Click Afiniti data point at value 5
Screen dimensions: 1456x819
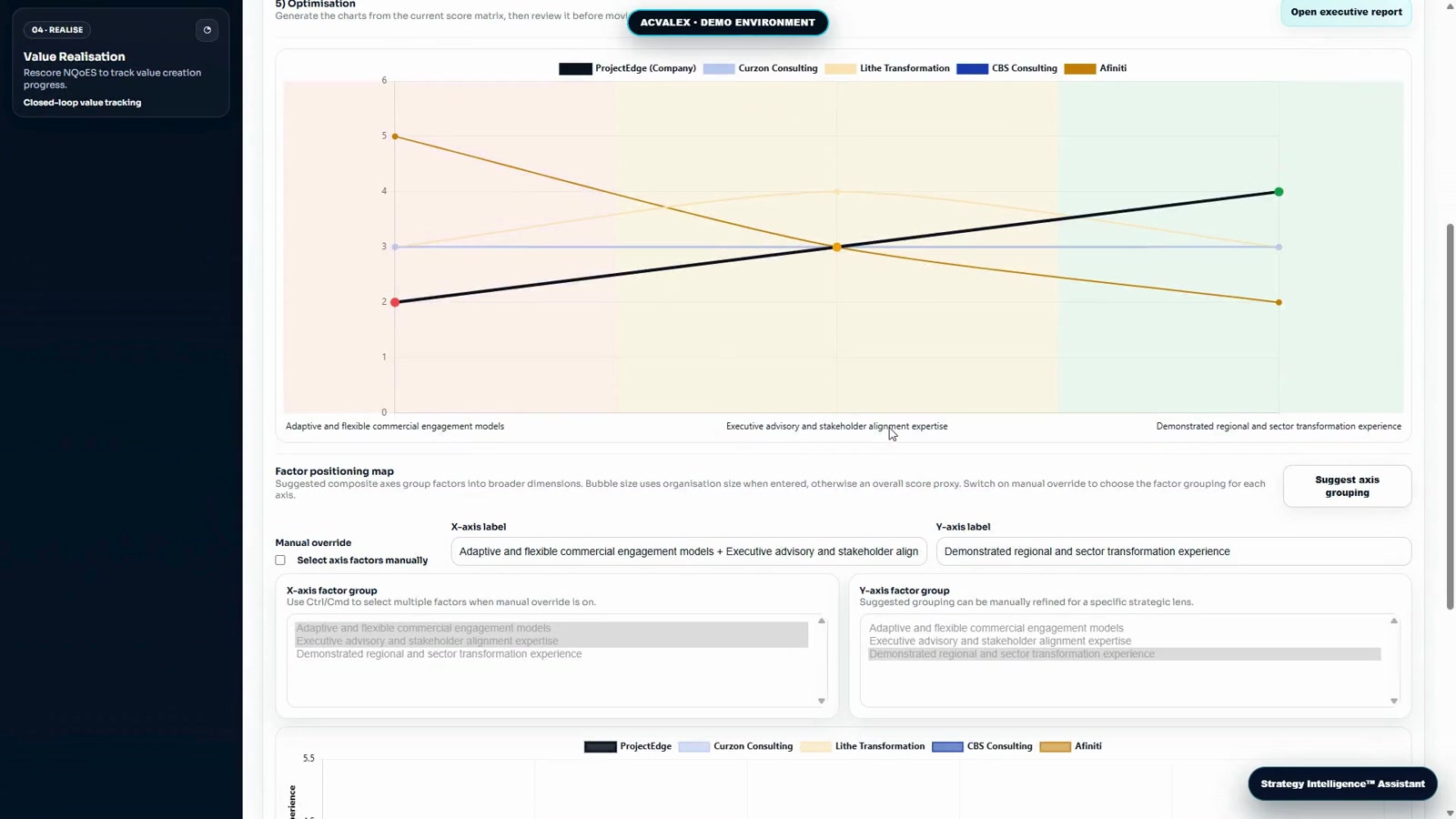click(395, 136)
